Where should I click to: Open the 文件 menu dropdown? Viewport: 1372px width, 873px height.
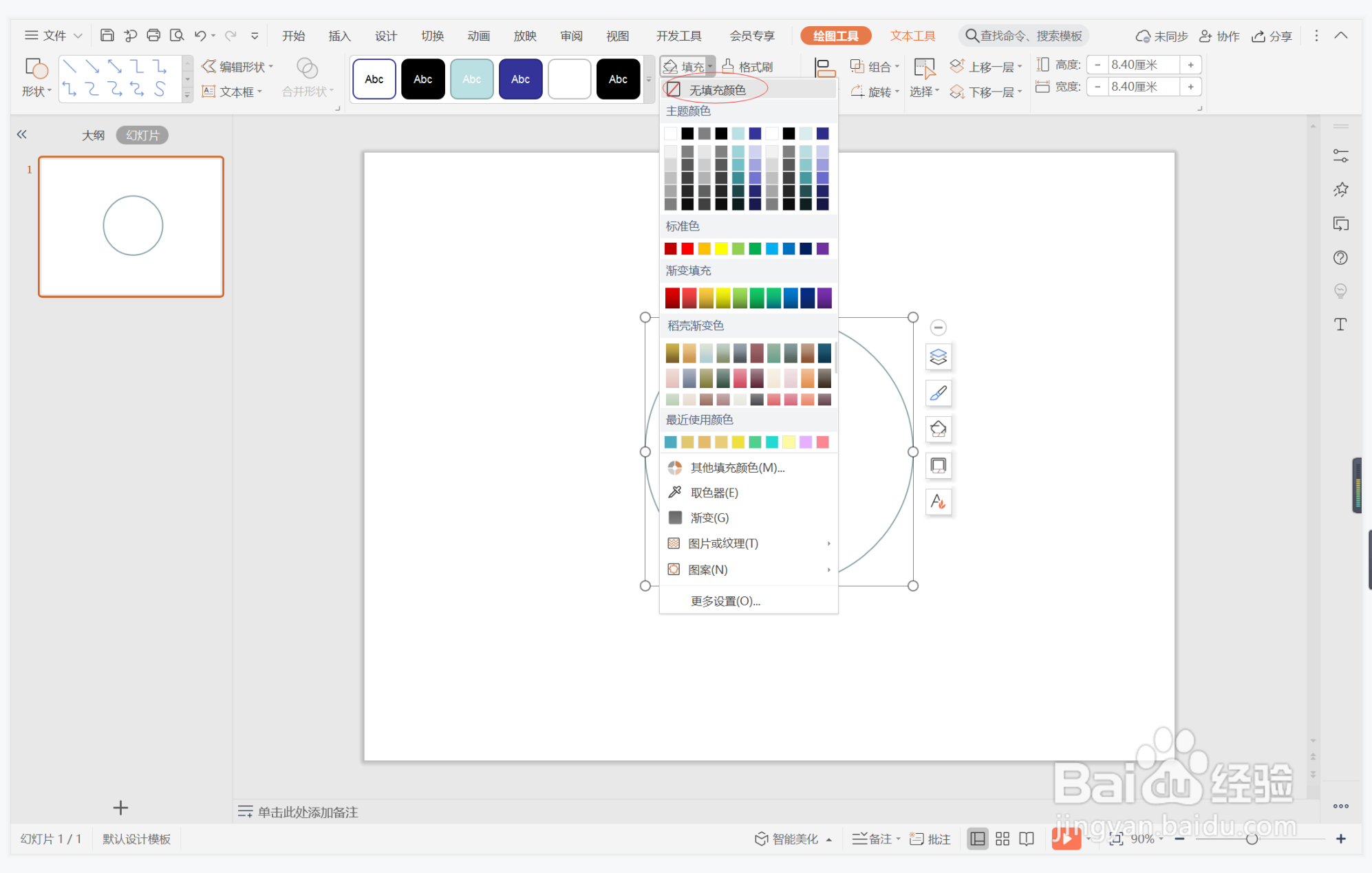(53, 35)
